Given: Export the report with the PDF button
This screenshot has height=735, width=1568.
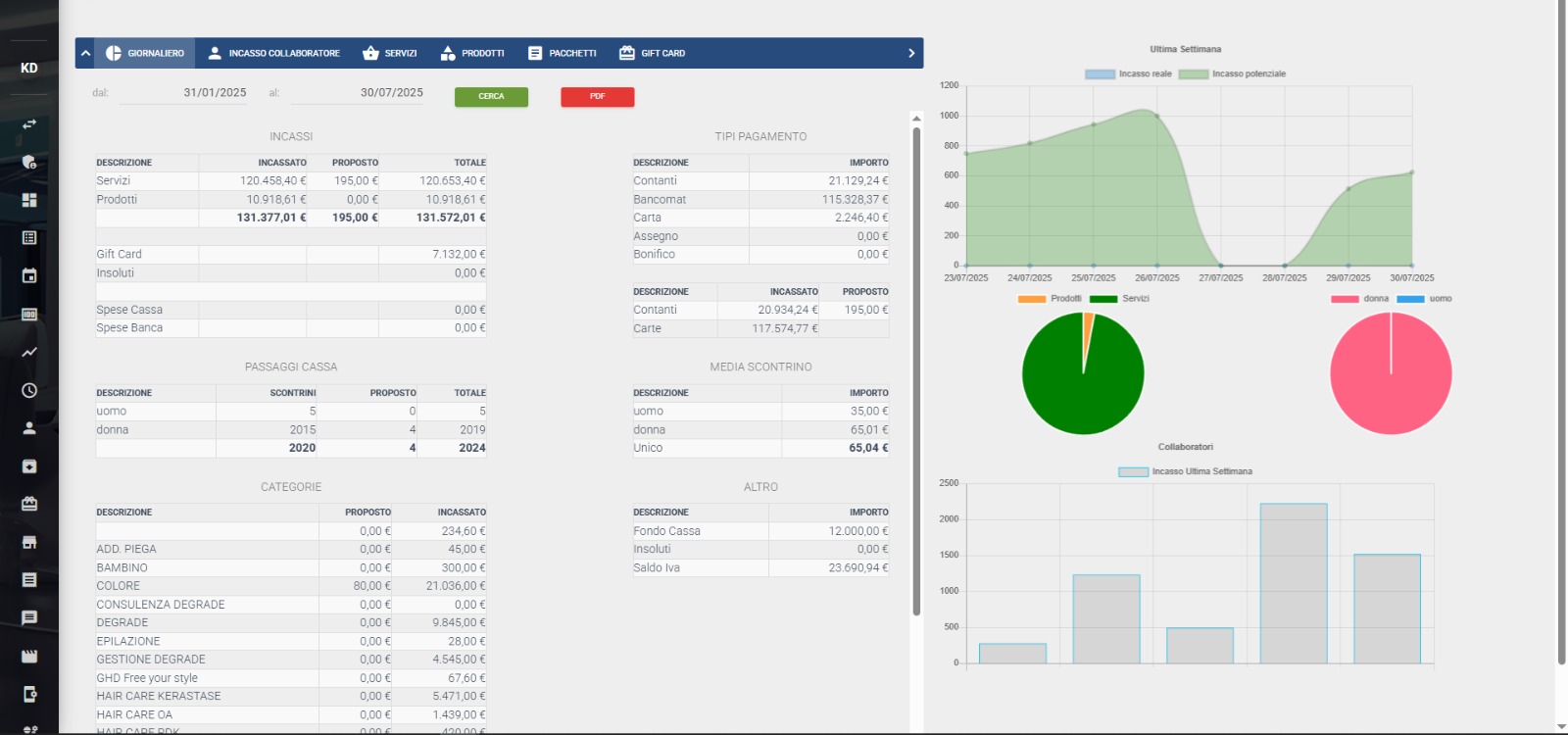Looking at the screenshot, I should (598, 97).
